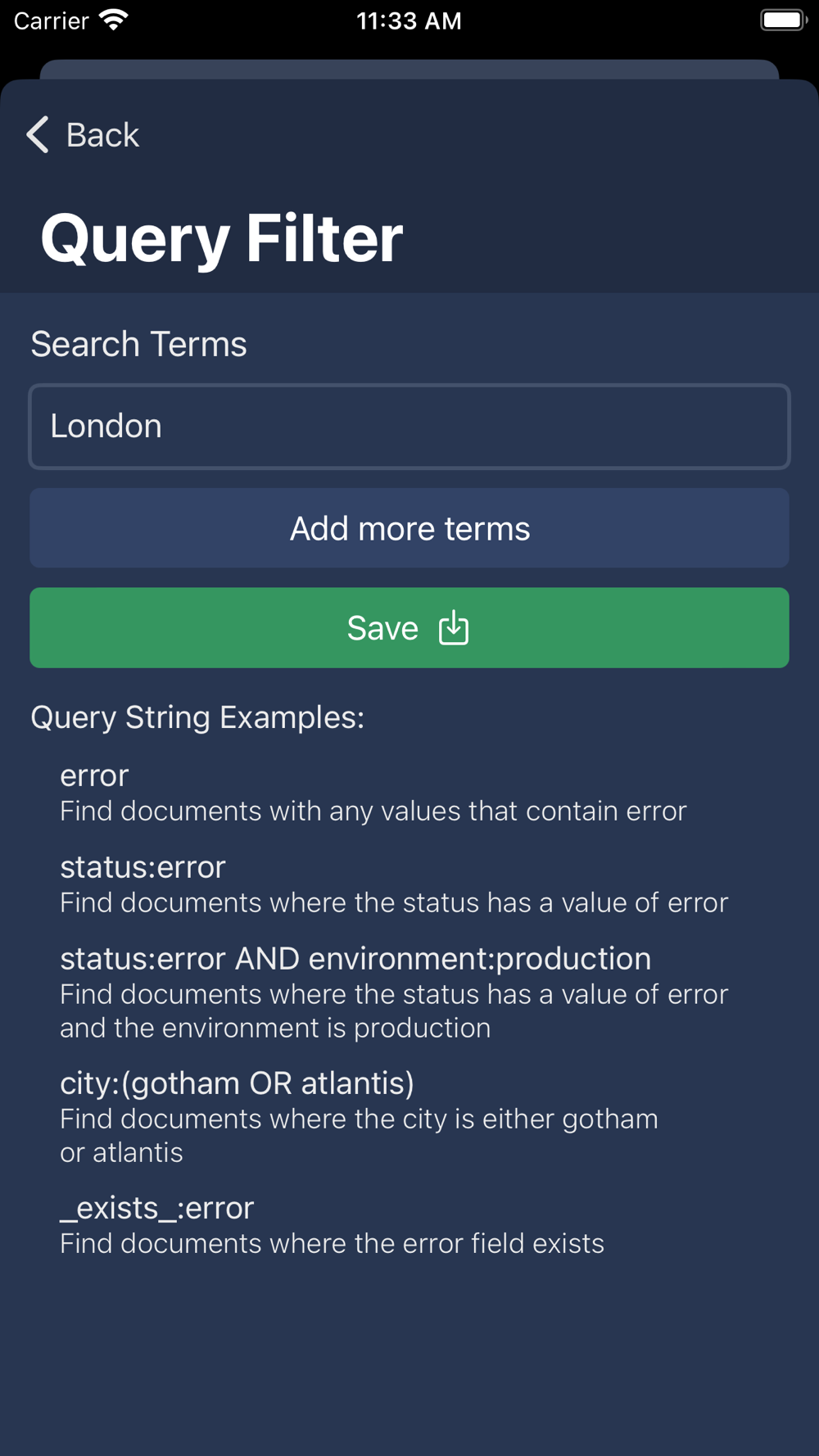Select the 'error' example query
The width and height of the screenshot is (819, 1456).
[94, 775]
